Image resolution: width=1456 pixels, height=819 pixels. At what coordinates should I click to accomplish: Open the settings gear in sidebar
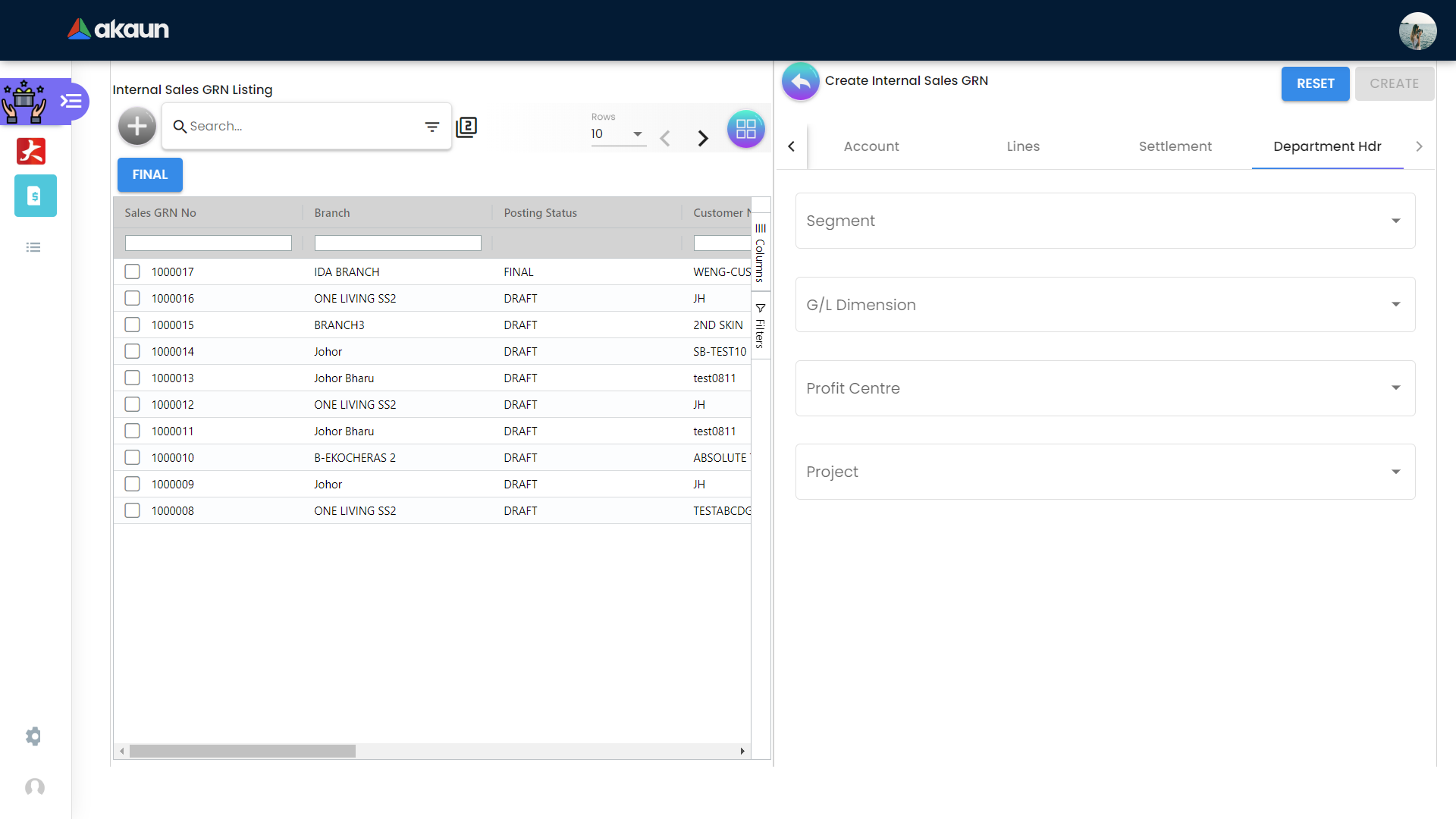pyautogui.click(x=33, y=736)
